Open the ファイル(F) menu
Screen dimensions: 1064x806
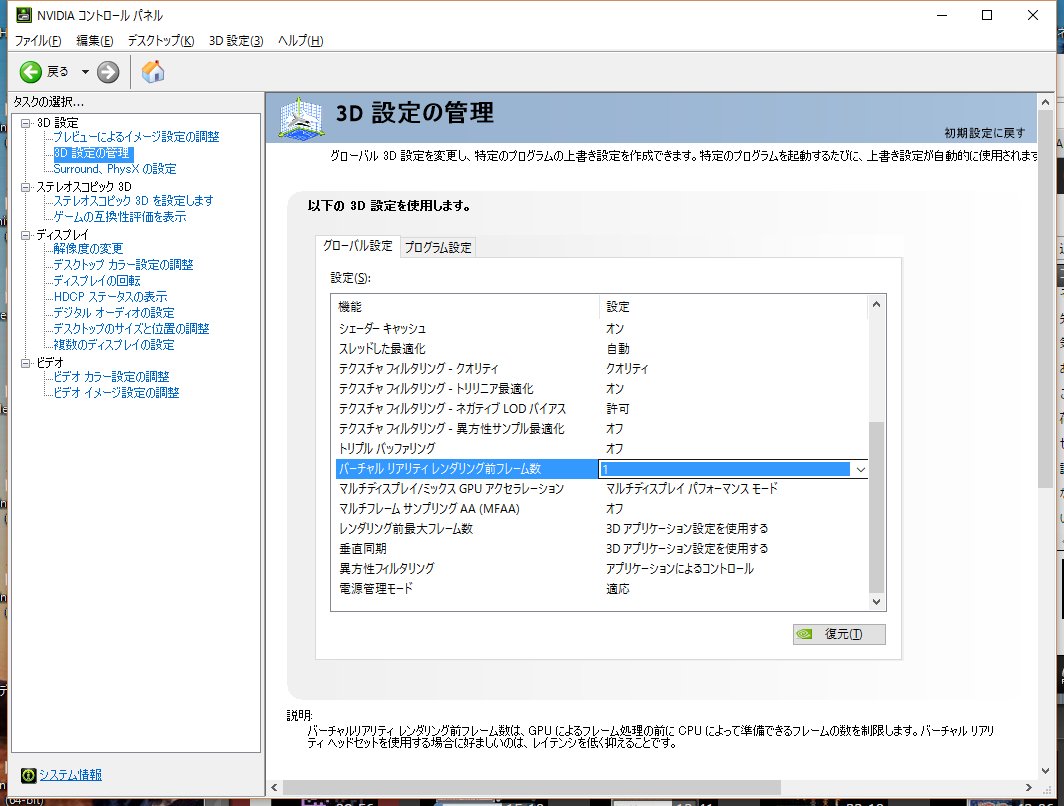point(38,41)
